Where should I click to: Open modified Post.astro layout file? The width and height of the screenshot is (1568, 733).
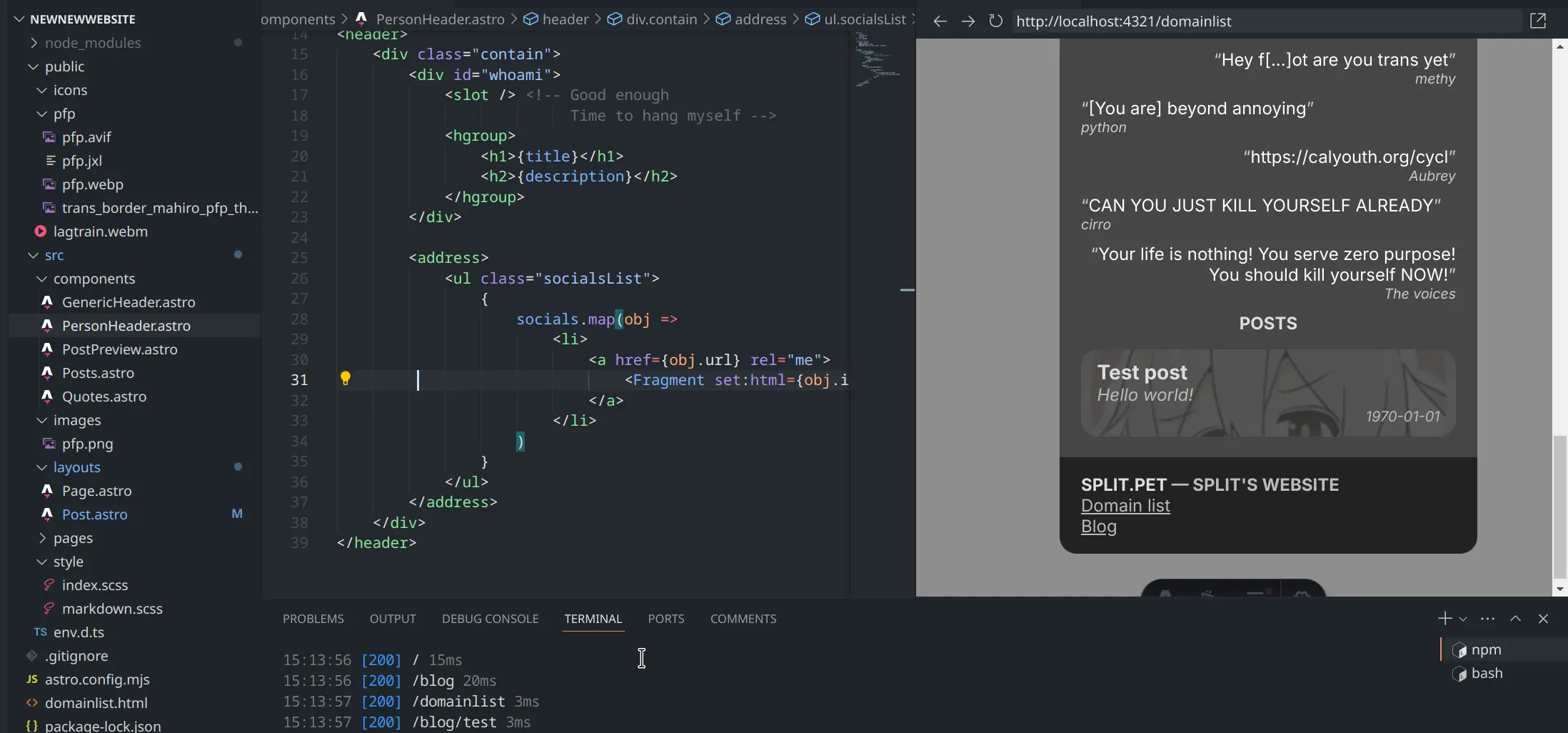point(134,514)
